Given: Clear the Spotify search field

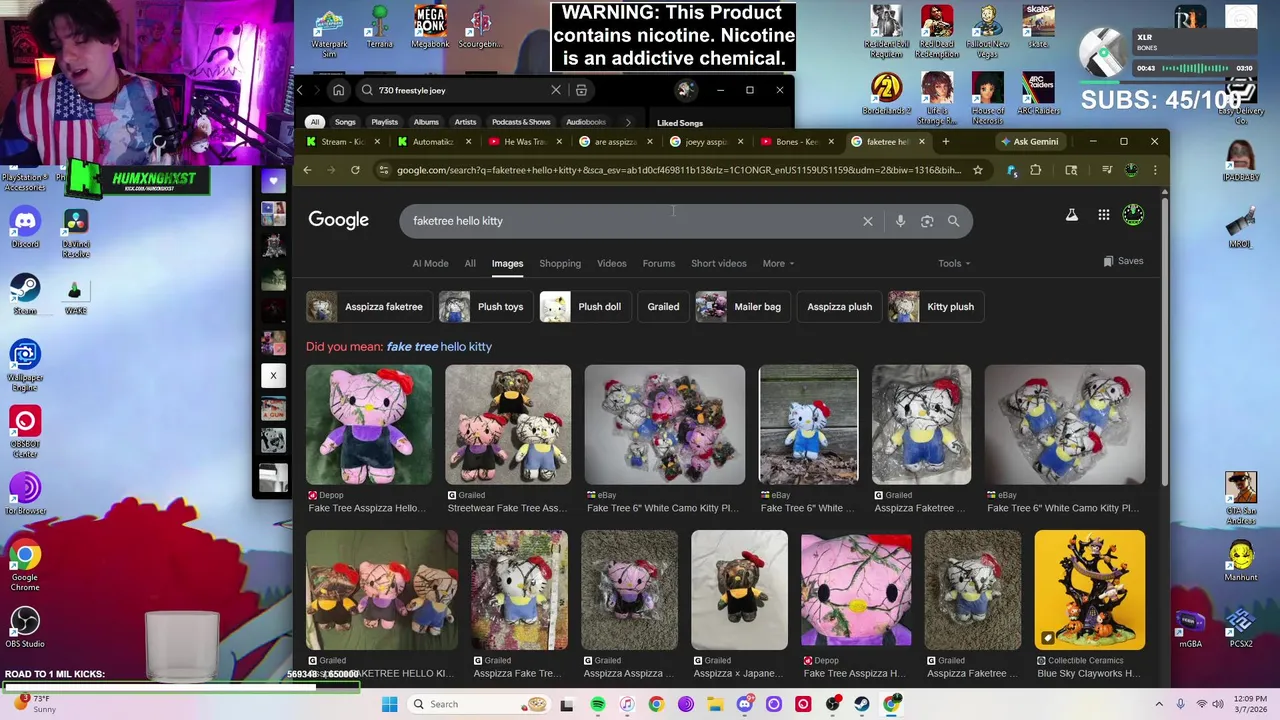Looking at the screenshot, I should click(556, 90).
